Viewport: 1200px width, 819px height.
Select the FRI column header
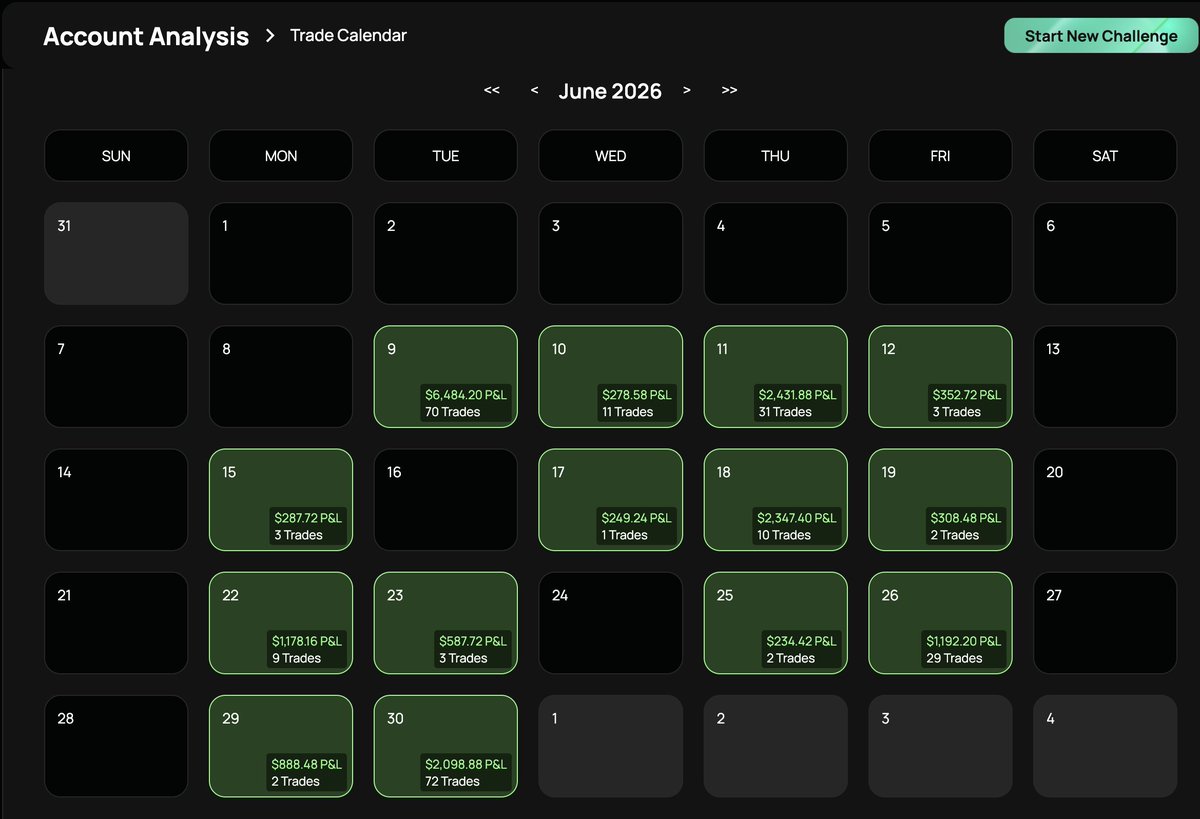(x=941, y=156)
